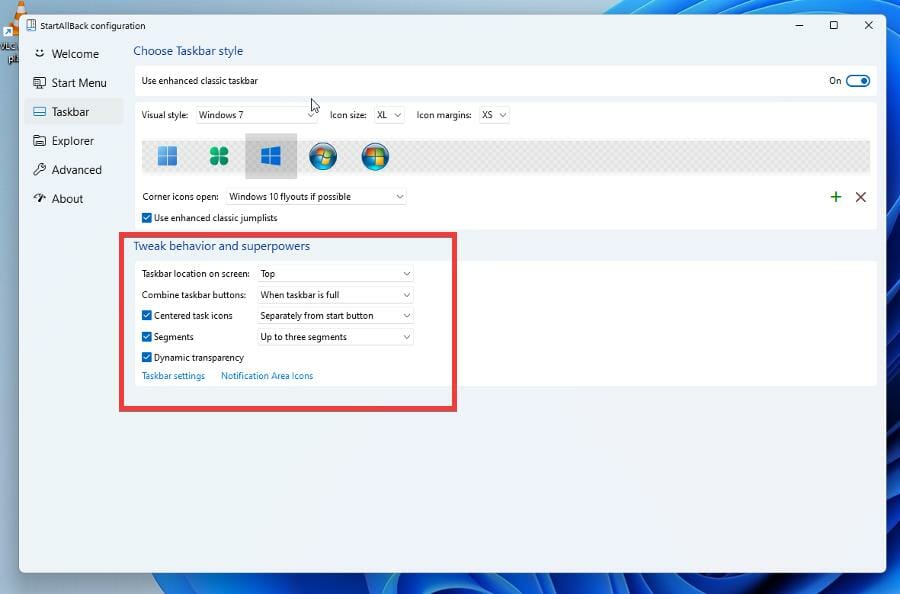The image size is (900, 594).
Task: Open Combine taskbar buttons dropdown
Action: click(335, 294)
